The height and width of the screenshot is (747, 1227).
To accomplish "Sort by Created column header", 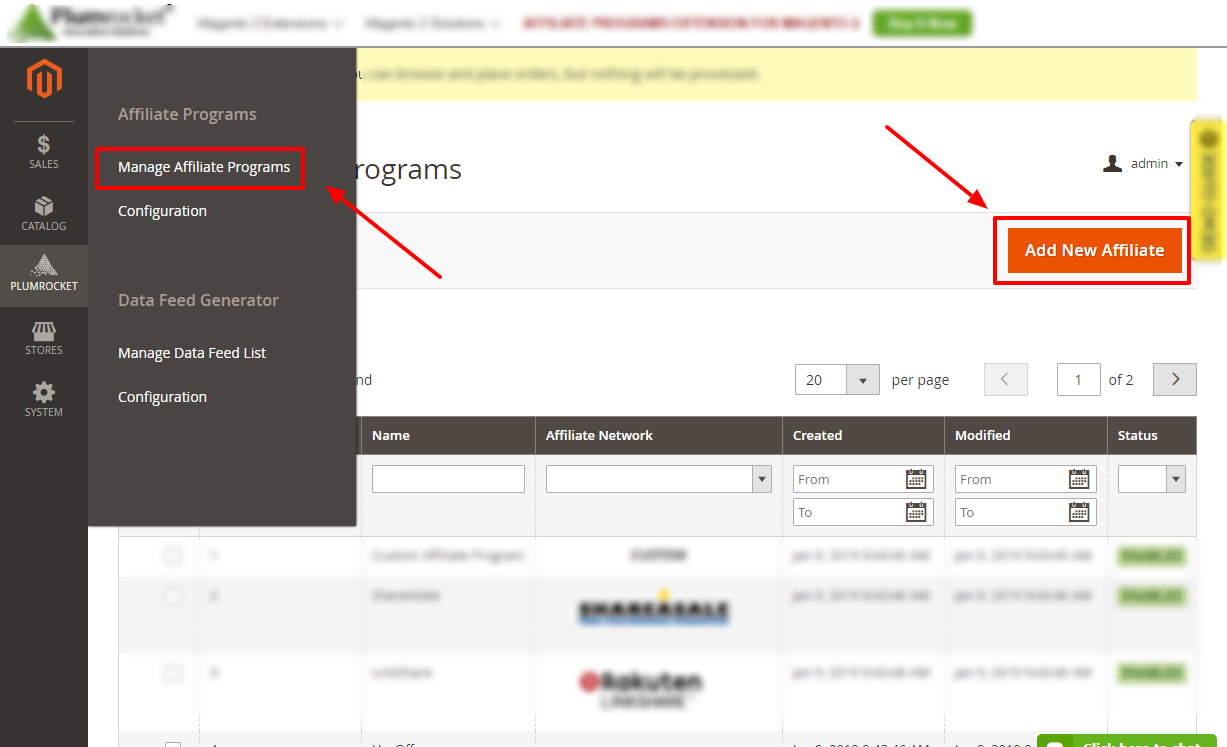I will coord(863,436).
